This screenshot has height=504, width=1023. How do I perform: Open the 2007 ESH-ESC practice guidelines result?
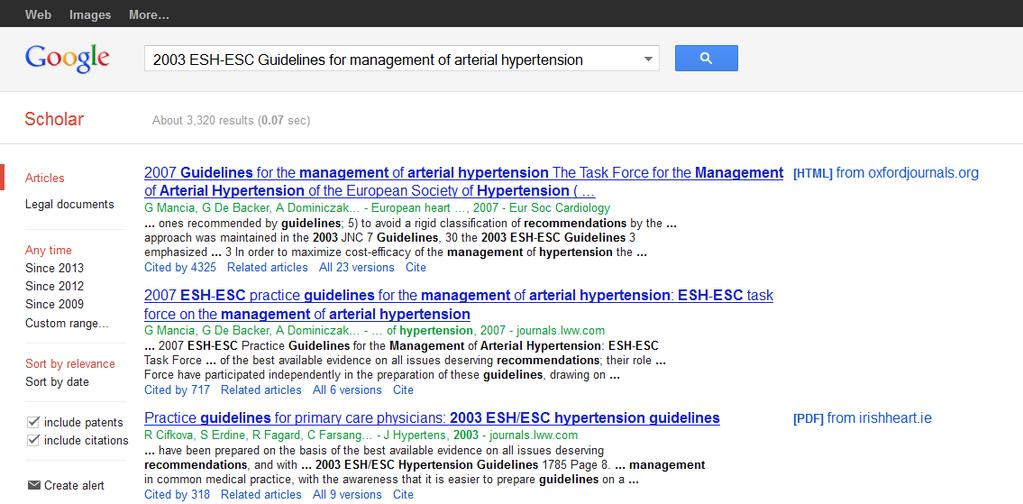coord(459,304)
